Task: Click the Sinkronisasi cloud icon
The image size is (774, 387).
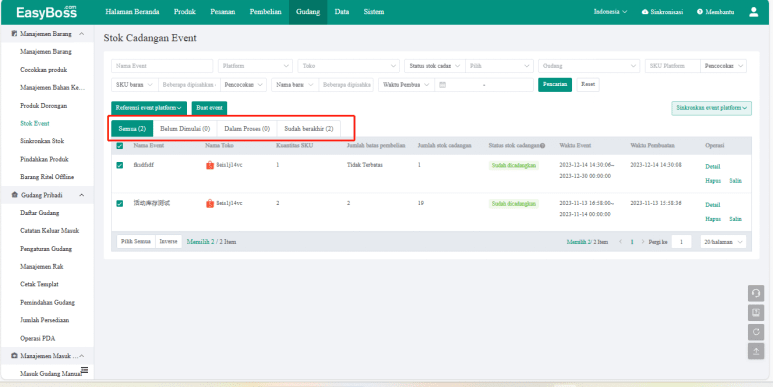Action: tap(645, 12)
